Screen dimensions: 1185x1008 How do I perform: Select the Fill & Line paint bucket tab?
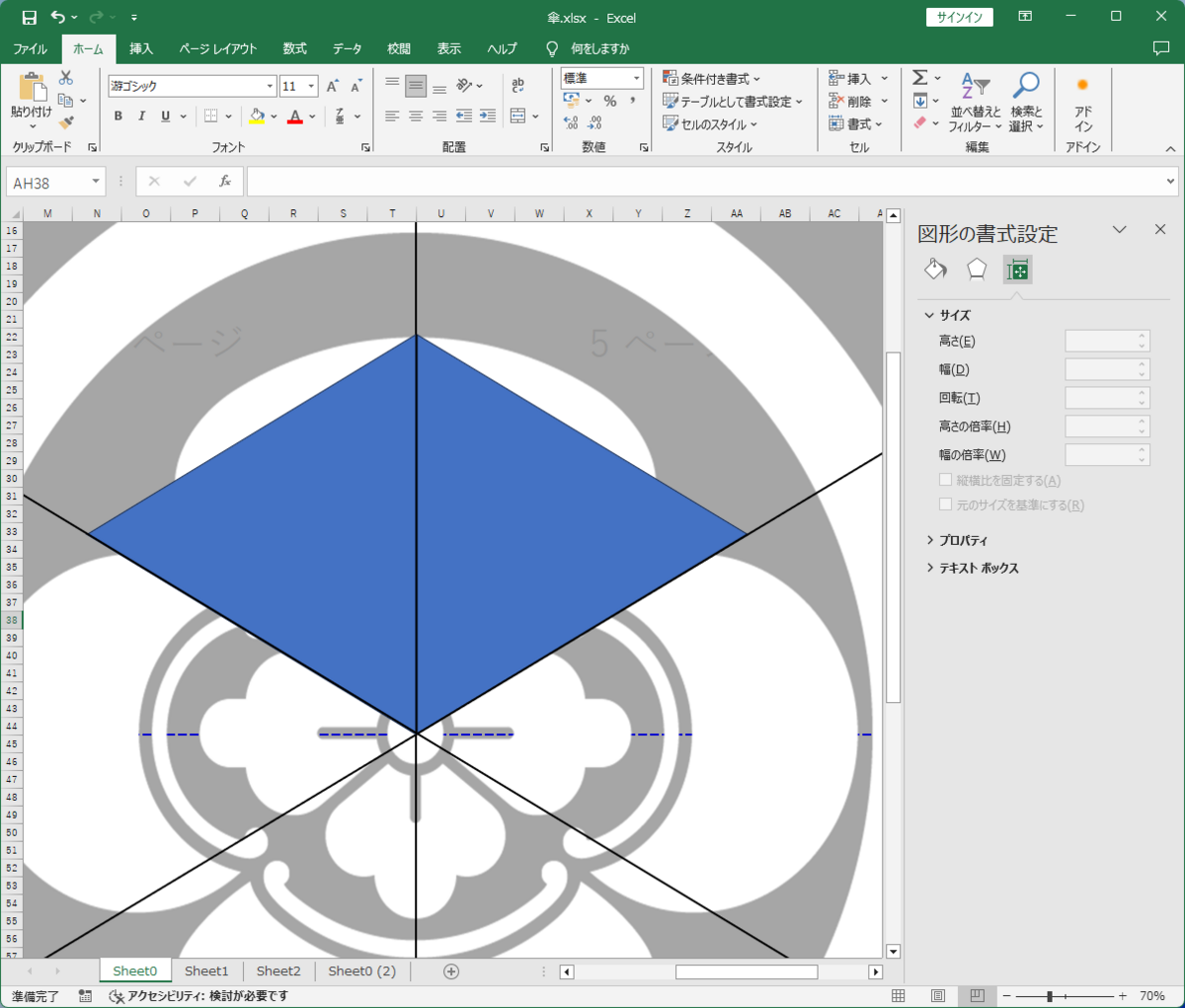pyautogui.click(x=935, y=269)
